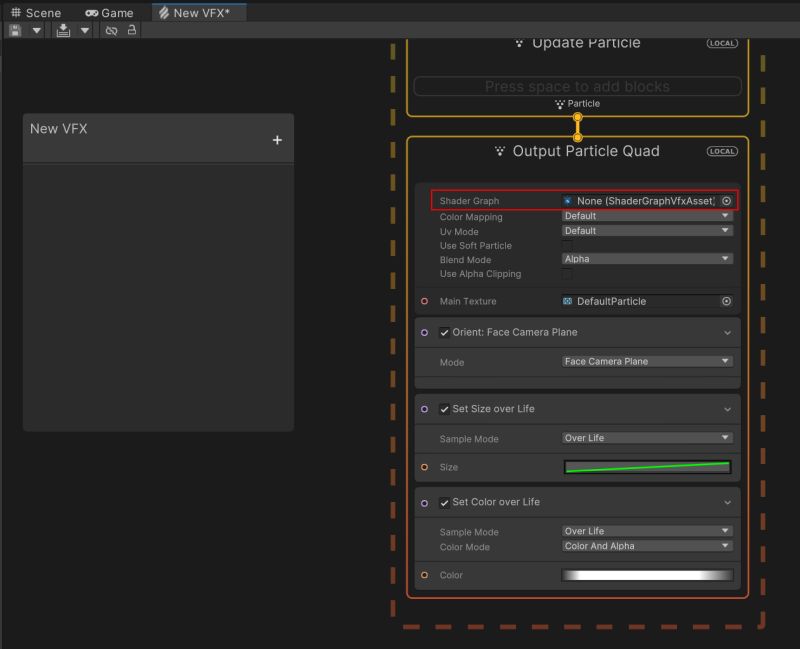Open the Main Texture object picker
Image resolution: width=800 pixels, height=649 pixels.
(x=727, y=300)
